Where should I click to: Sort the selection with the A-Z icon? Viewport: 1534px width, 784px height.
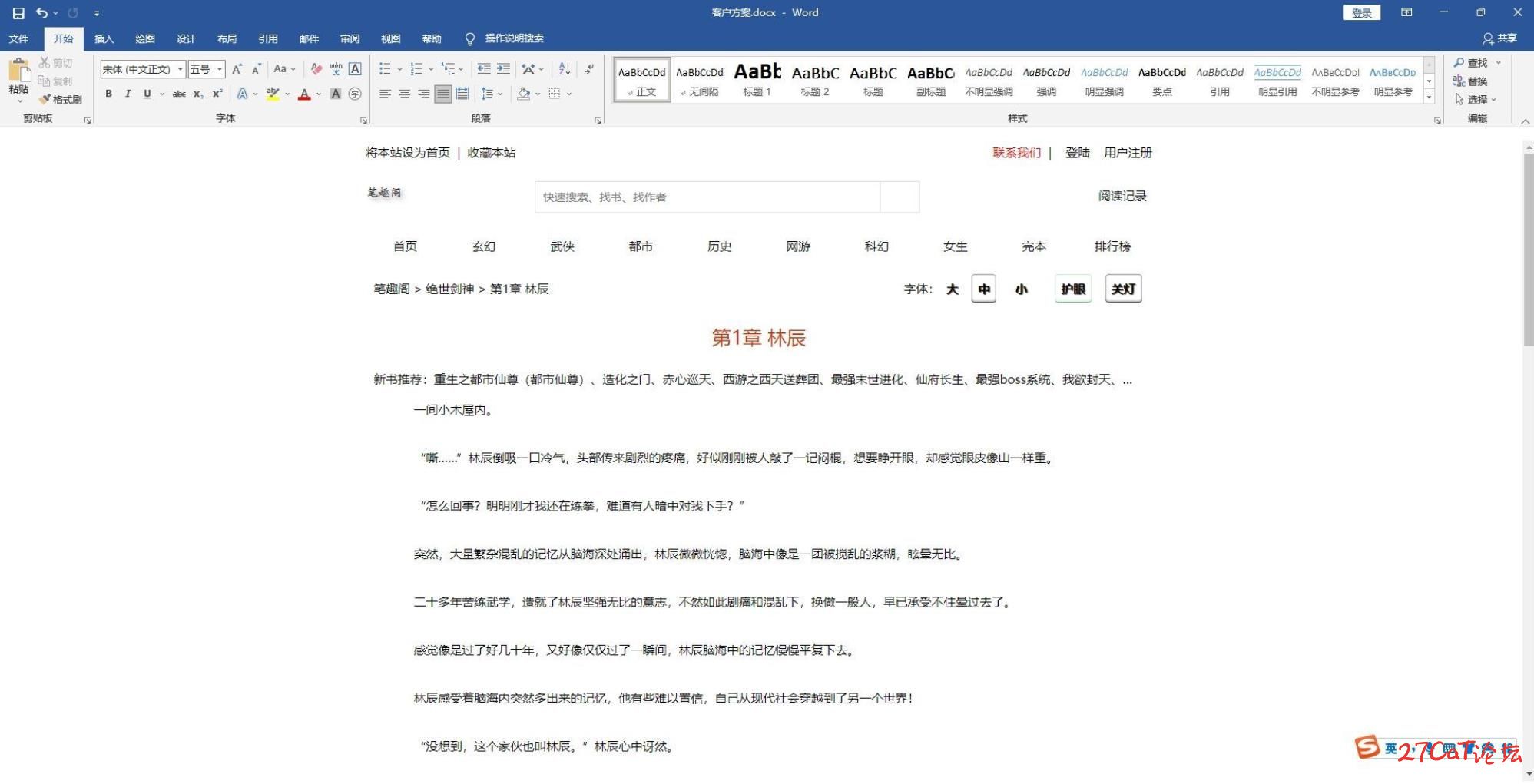point(565,69)
